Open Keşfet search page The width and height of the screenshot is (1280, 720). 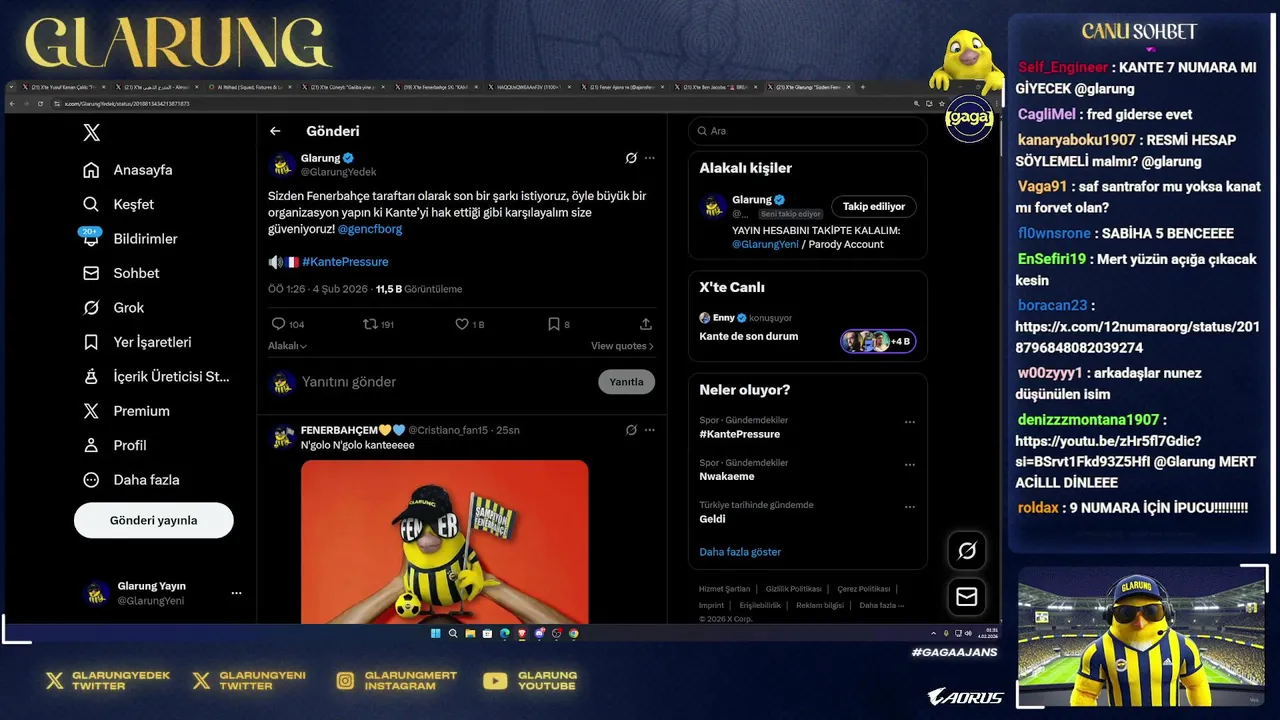119,204
